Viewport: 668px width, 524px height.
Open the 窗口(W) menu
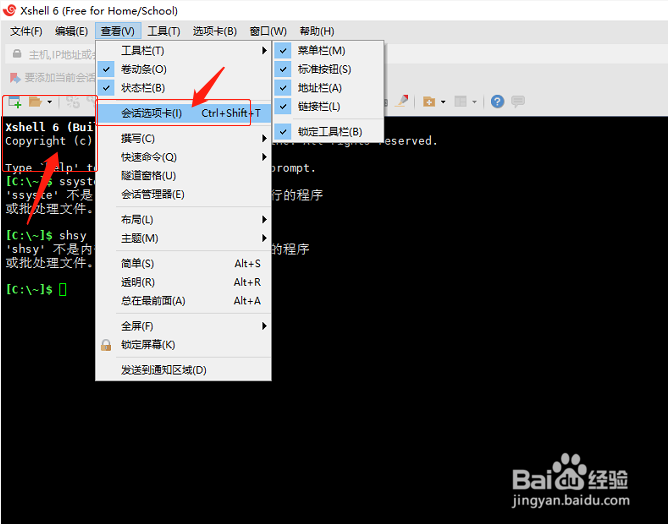pos(268,32)
